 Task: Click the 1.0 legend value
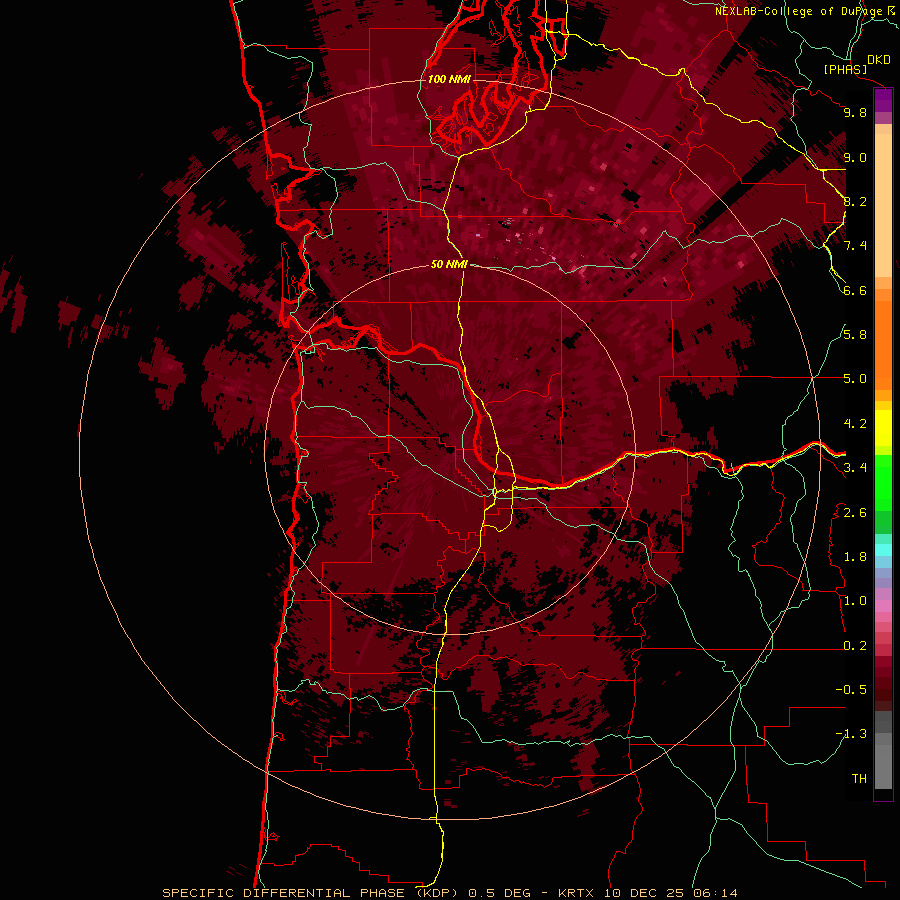pos(855,601)
